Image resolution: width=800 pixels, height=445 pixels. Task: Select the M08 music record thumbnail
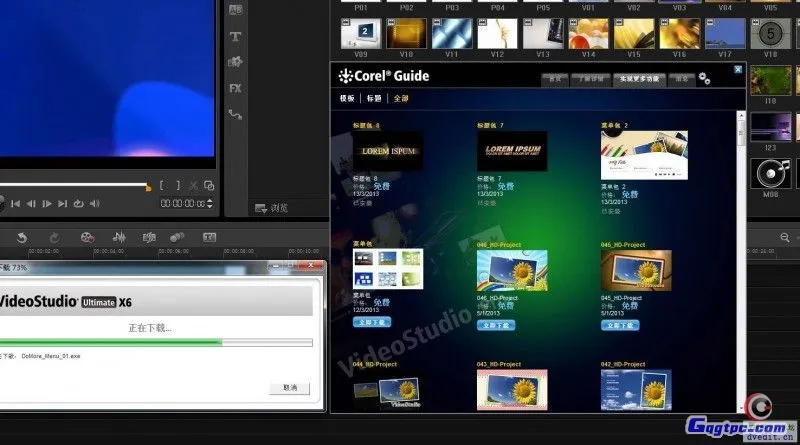770,174
